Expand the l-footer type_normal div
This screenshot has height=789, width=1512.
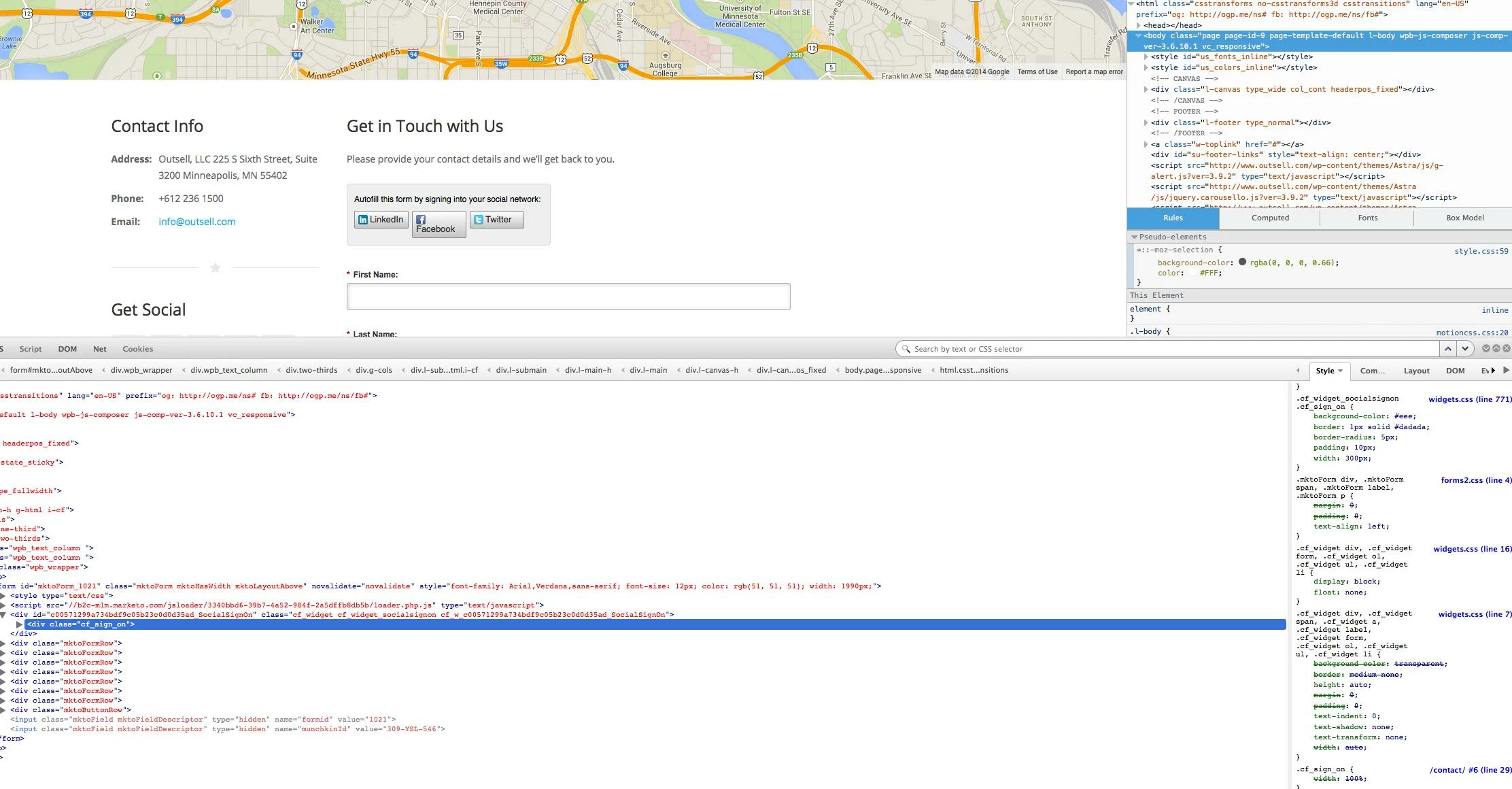(x=1146, y=123)
